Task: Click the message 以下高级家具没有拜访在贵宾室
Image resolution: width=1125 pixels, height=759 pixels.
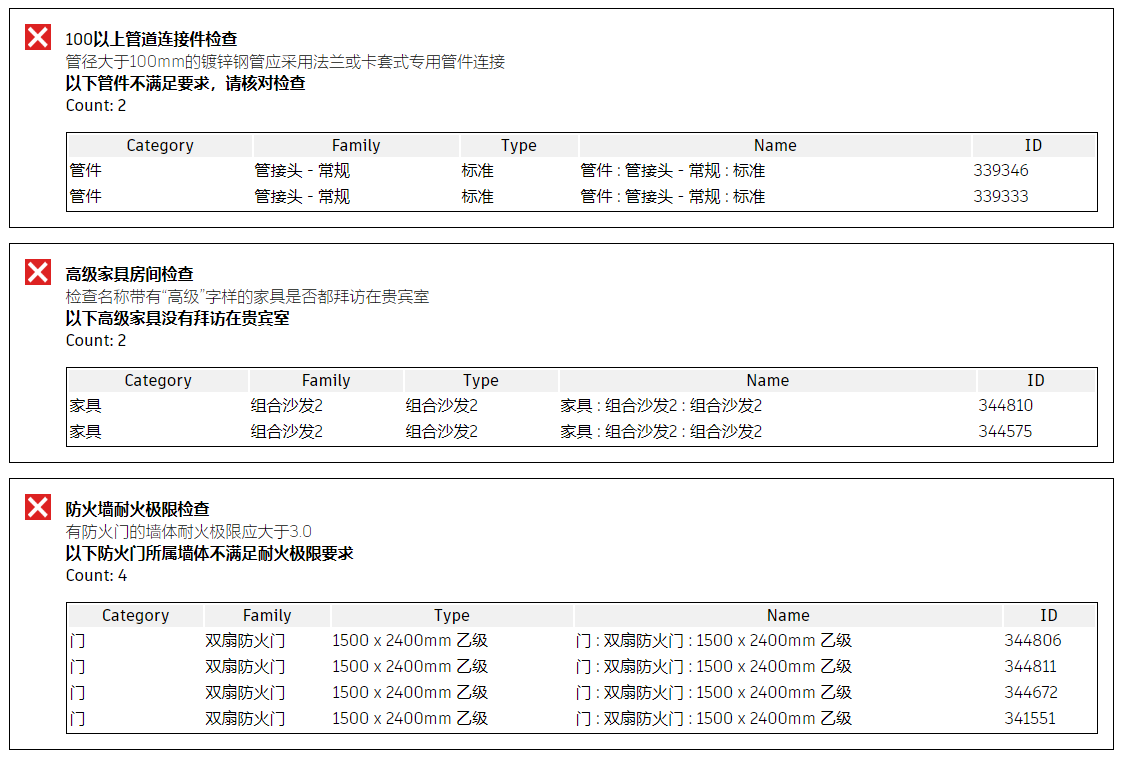Action: [177, 318]
